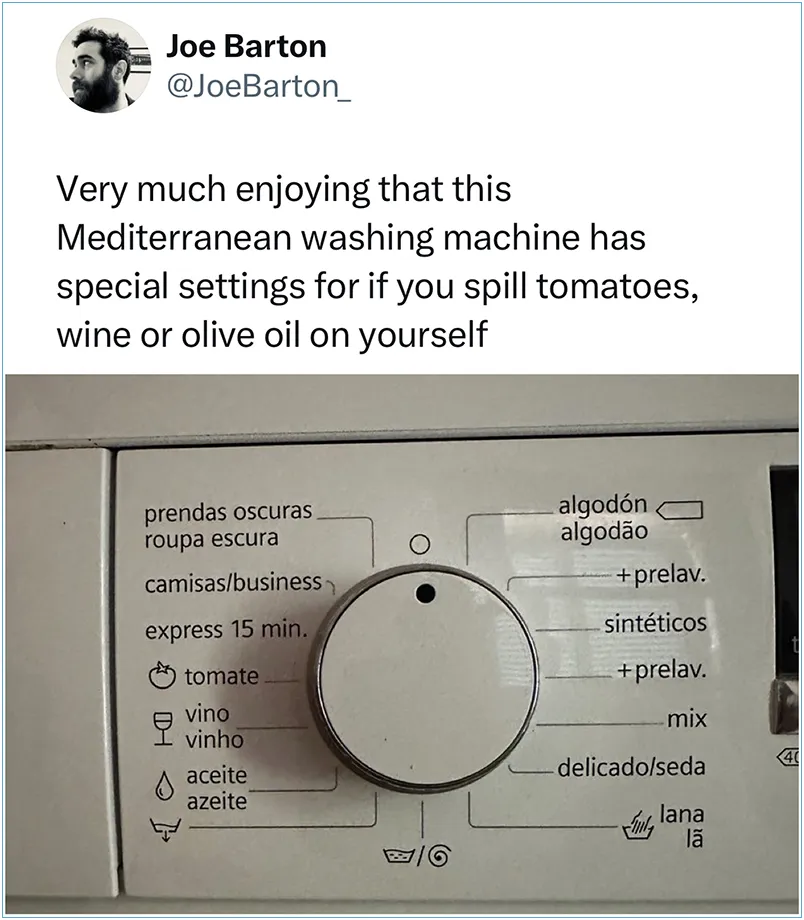Click the black indicator dot on the dial

tap(425, 594)
